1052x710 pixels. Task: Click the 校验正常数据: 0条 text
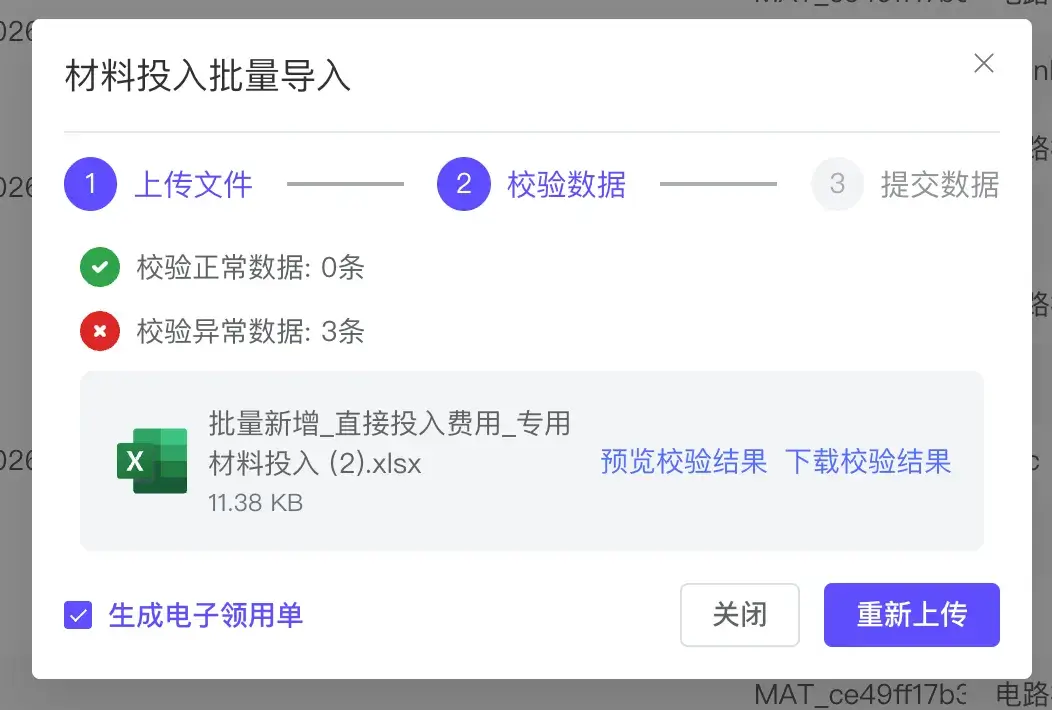tap(250, 268)
